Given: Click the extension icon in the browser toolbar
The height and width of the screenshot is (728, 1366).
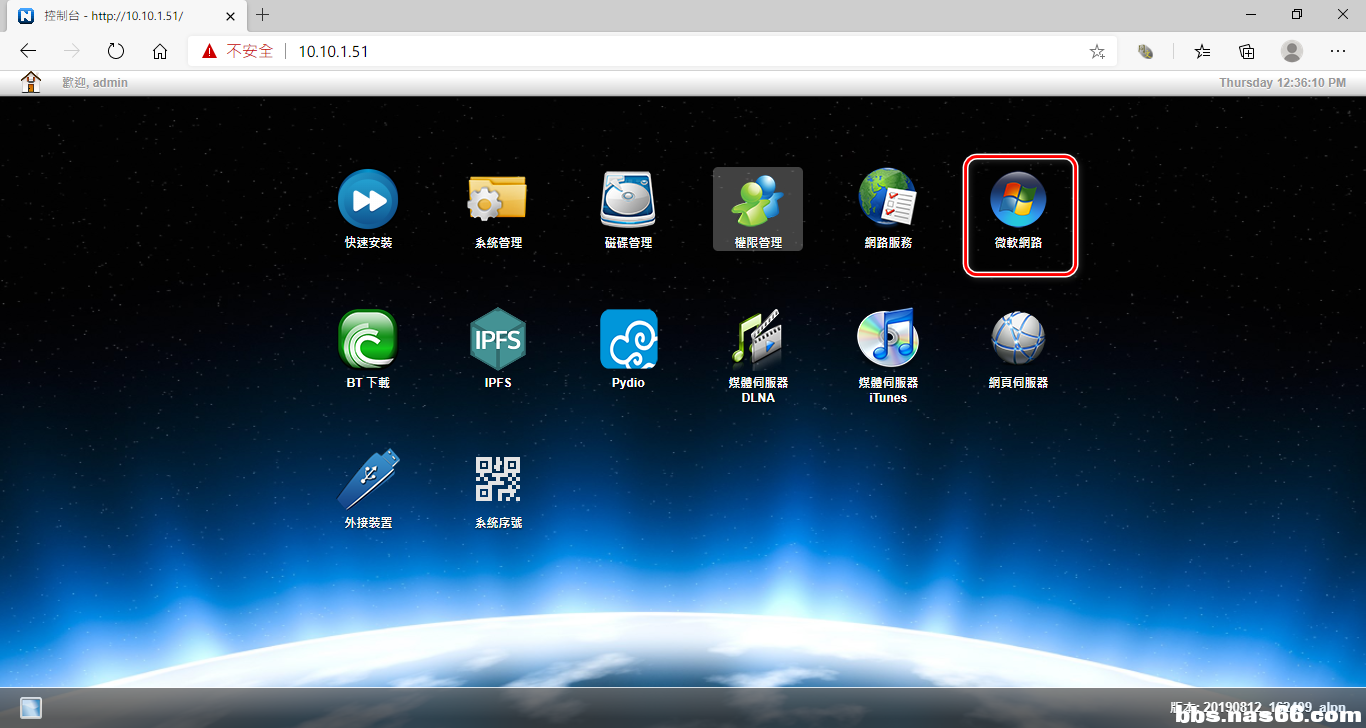Looking at the screenshot, I should click(x=1147, y=51).
